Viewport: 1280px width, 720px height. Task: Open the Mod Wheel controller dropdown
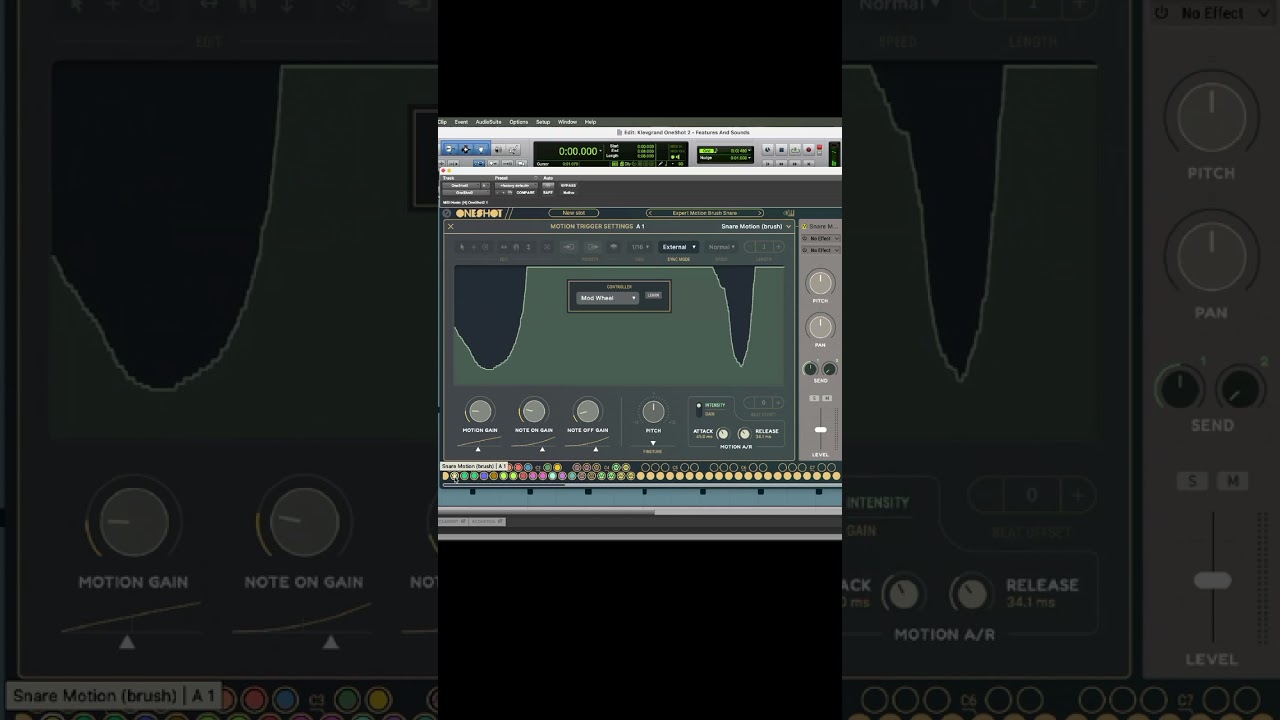pyautogui.click(x=608, y=298)
